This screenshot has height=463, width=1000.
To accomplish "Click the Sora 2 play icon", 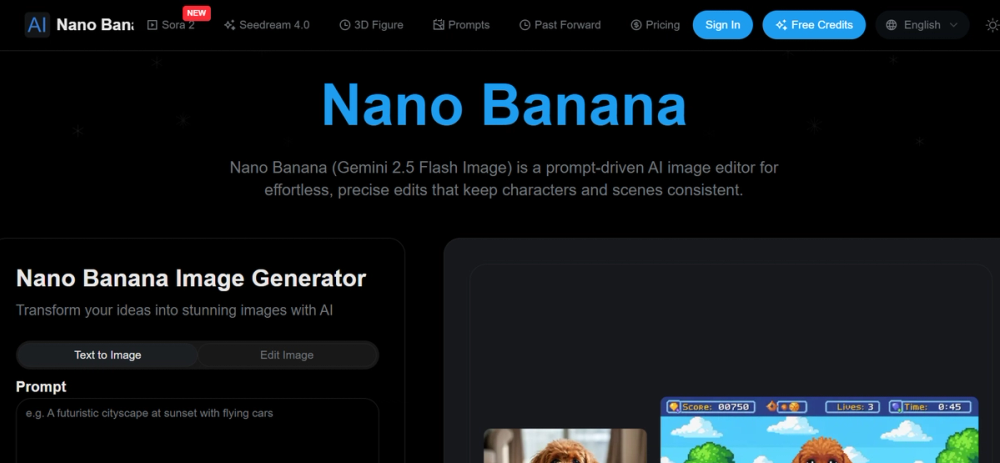I will pyautogui.click(x=152, y=25).
